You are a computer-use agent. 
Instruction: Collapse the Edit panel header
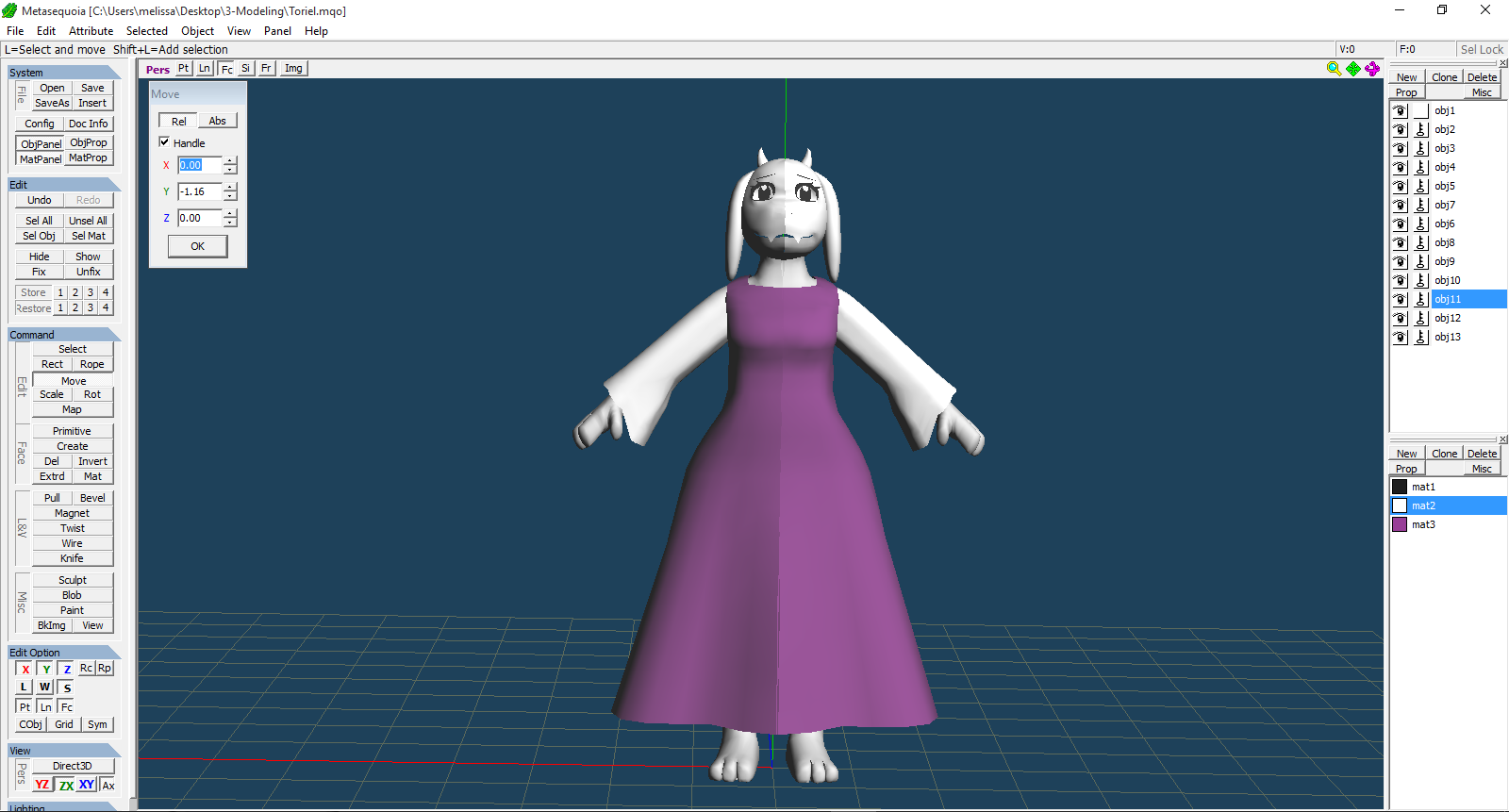tap(64, 185)
